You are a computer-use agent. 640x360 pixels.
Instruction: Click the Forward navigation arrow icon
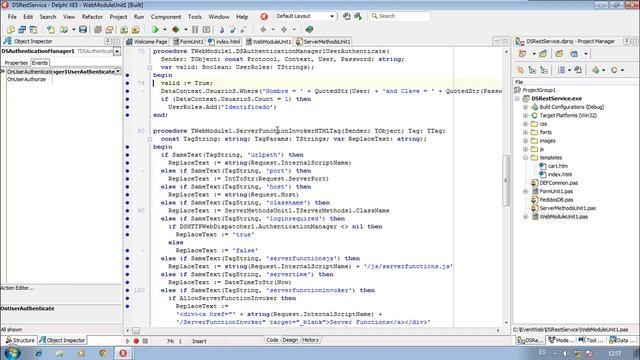point(284,29)
